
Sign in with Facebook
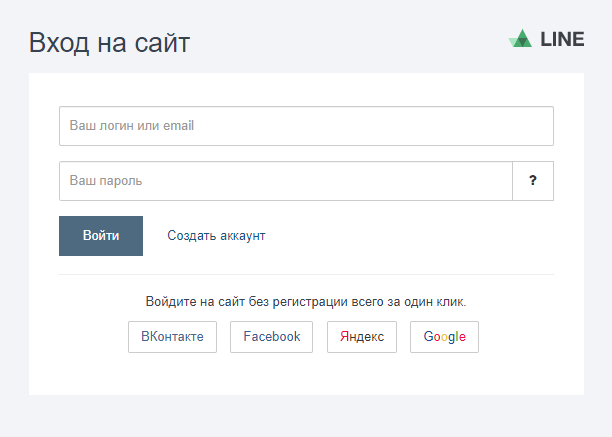coord(272,337)
